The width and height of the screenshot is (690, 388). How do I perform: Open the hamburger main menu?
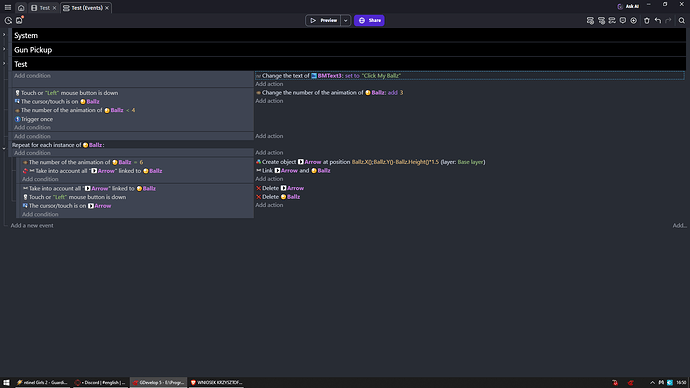[x=8, y=7]
